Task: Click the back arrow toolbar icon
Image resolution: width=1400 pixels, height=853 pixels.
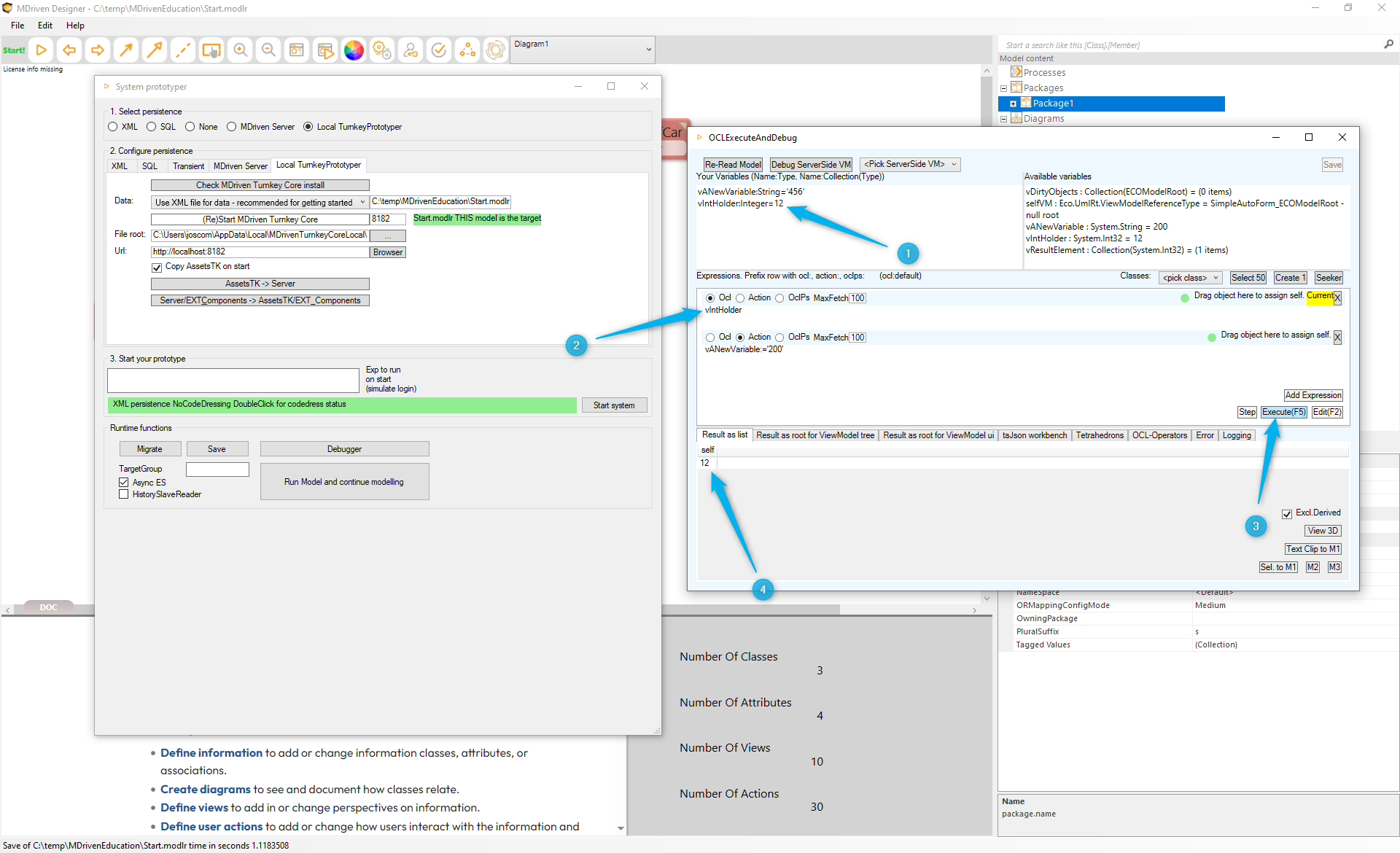Action: (69, 50)
